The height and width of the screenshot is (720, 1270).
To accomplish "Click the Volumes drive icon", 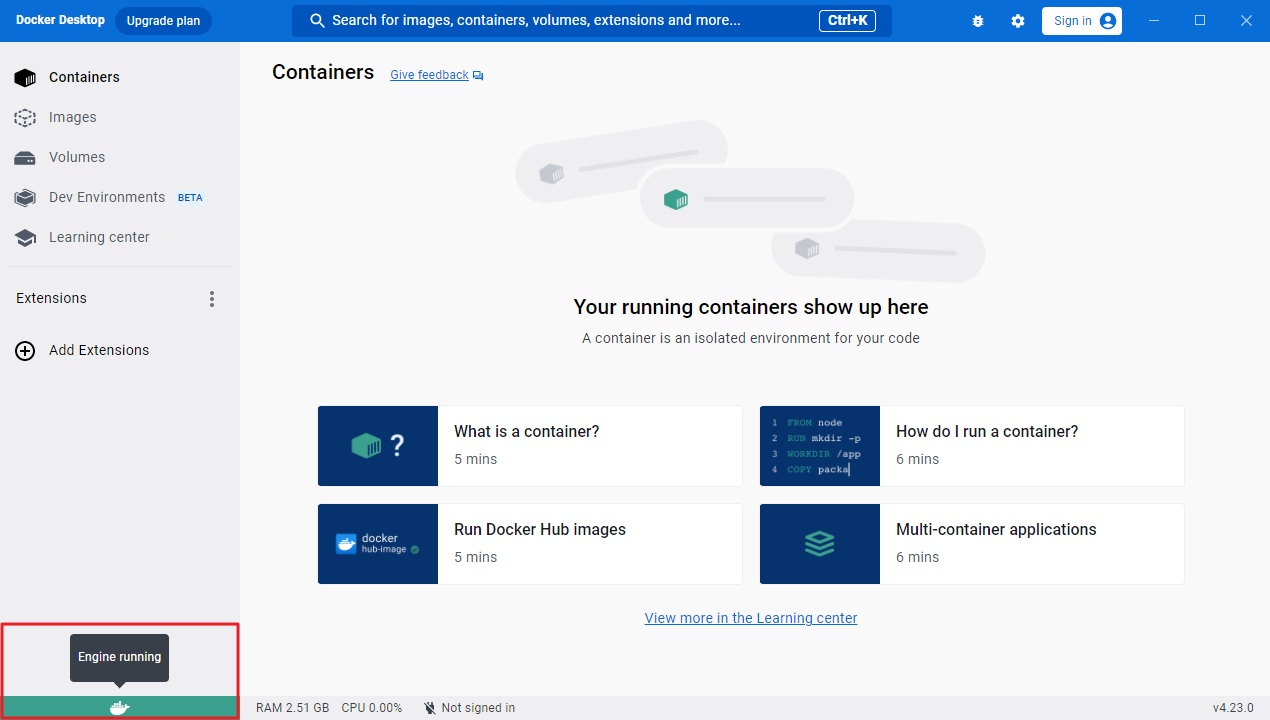I will tap(25, 158).
